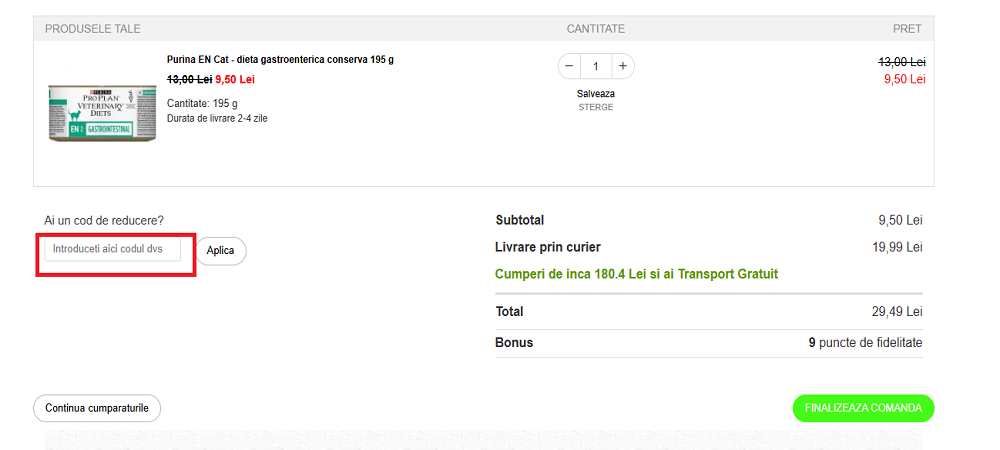
Task: Click Salveaza under the quantity selector
Action: [x=596, y=94]
